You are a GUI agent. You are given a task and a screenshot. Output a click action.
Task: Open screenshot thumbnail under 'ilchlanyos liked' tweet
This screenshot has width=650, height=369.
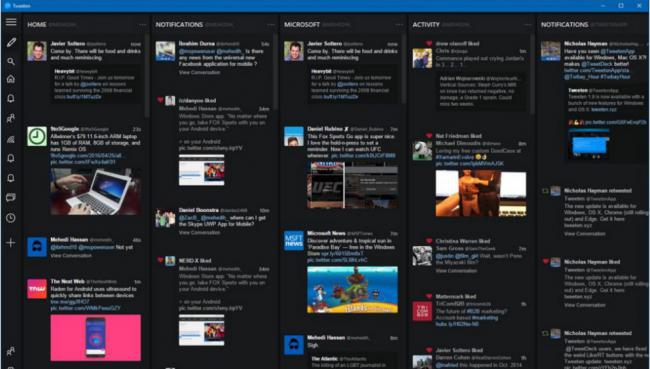point(201,170)
